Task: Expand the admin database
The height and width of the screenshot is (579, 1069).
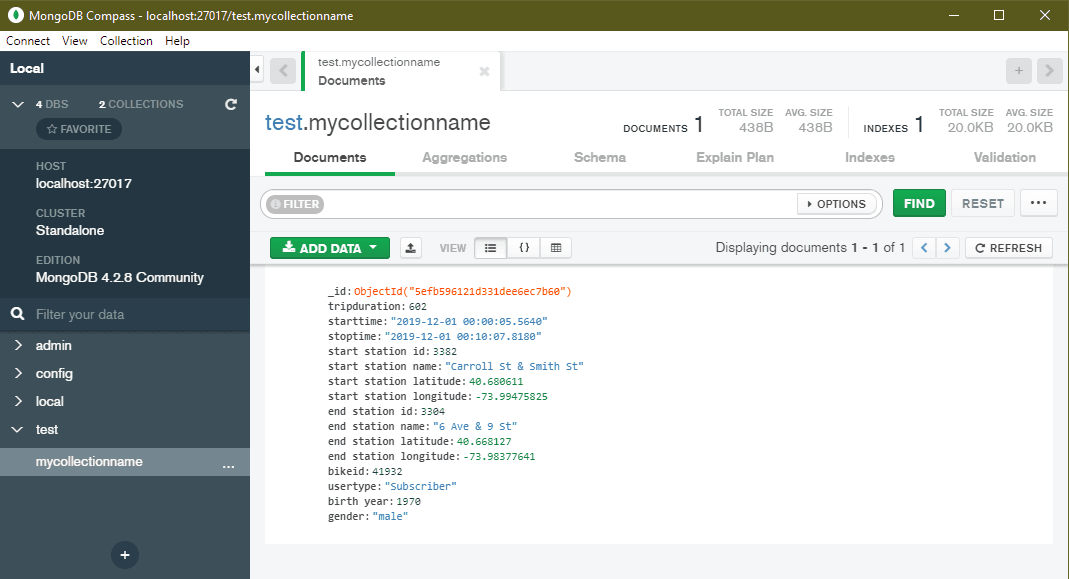Action: [18, 345]
